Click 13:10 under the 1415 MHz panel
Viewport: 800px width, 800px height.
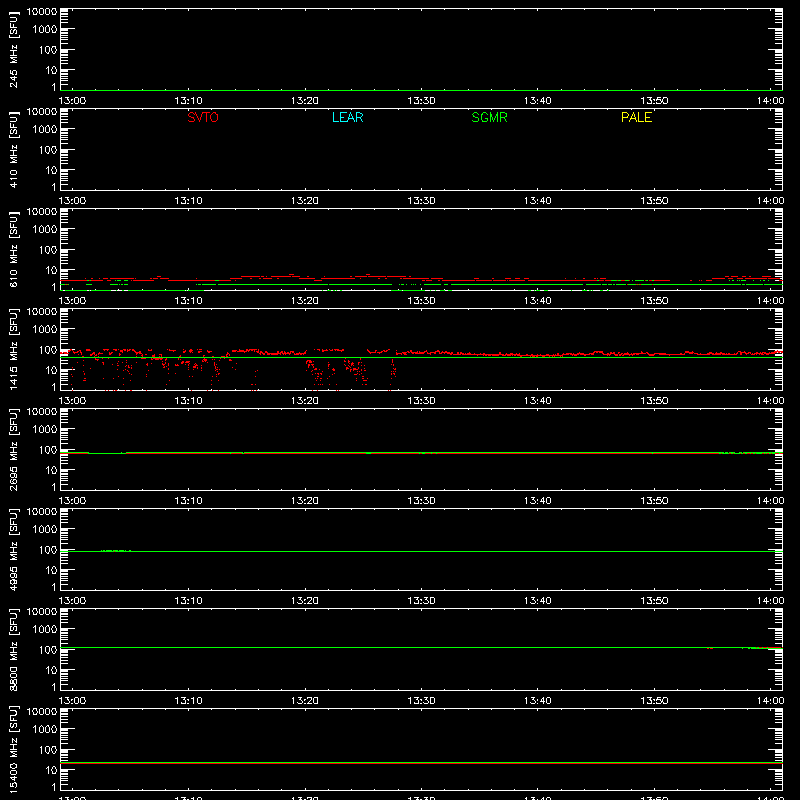point(188,401)
